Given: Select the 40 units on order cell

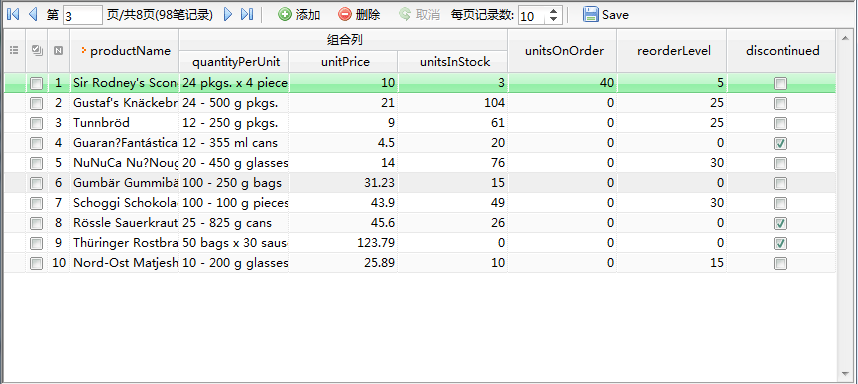Looking at the screenshot, I should pyautogui.click(x=562, y=83).
